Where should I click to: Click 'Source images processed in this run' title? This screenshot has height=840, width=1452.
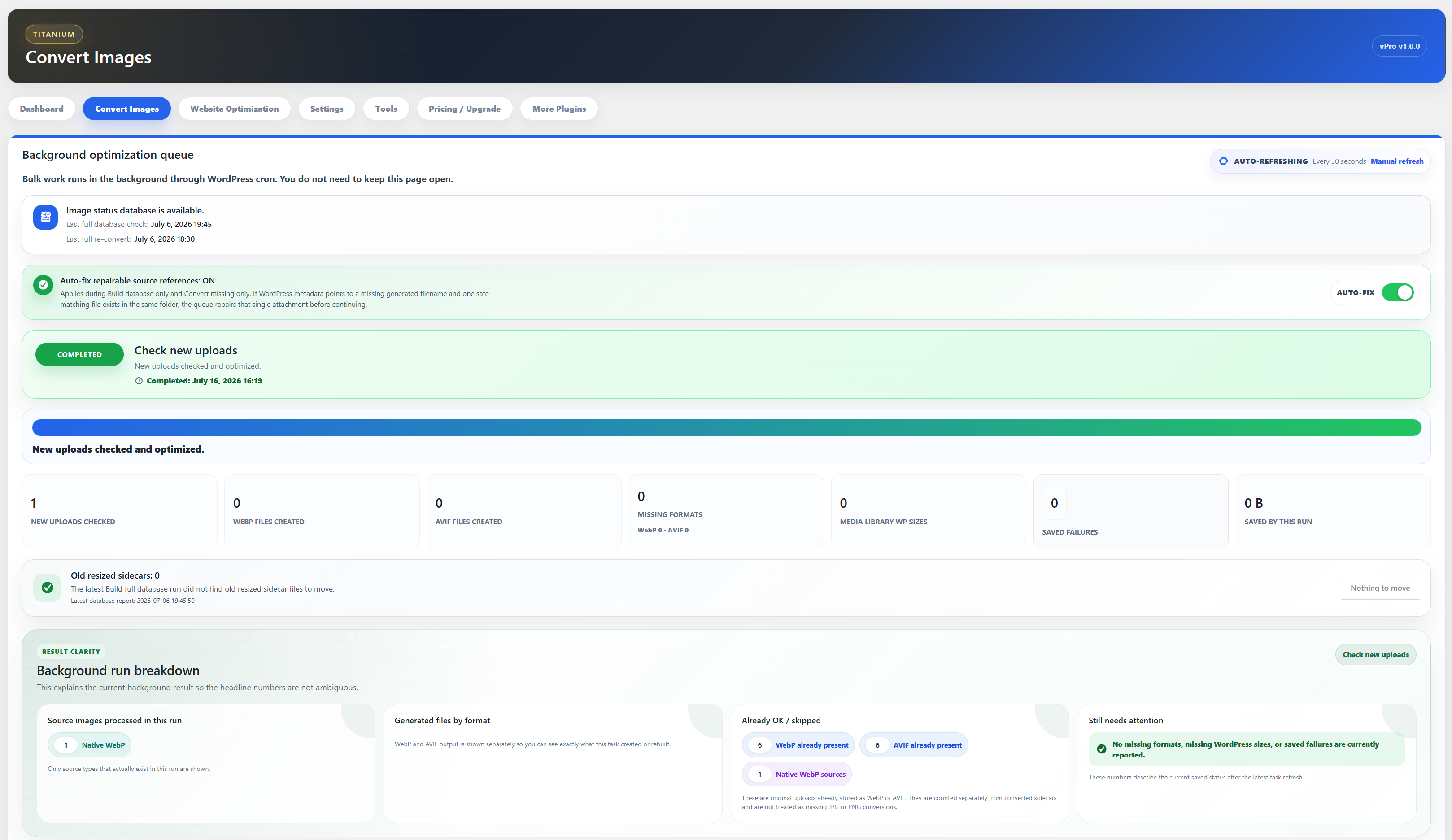pyautogui.click(x=115, y=721)
